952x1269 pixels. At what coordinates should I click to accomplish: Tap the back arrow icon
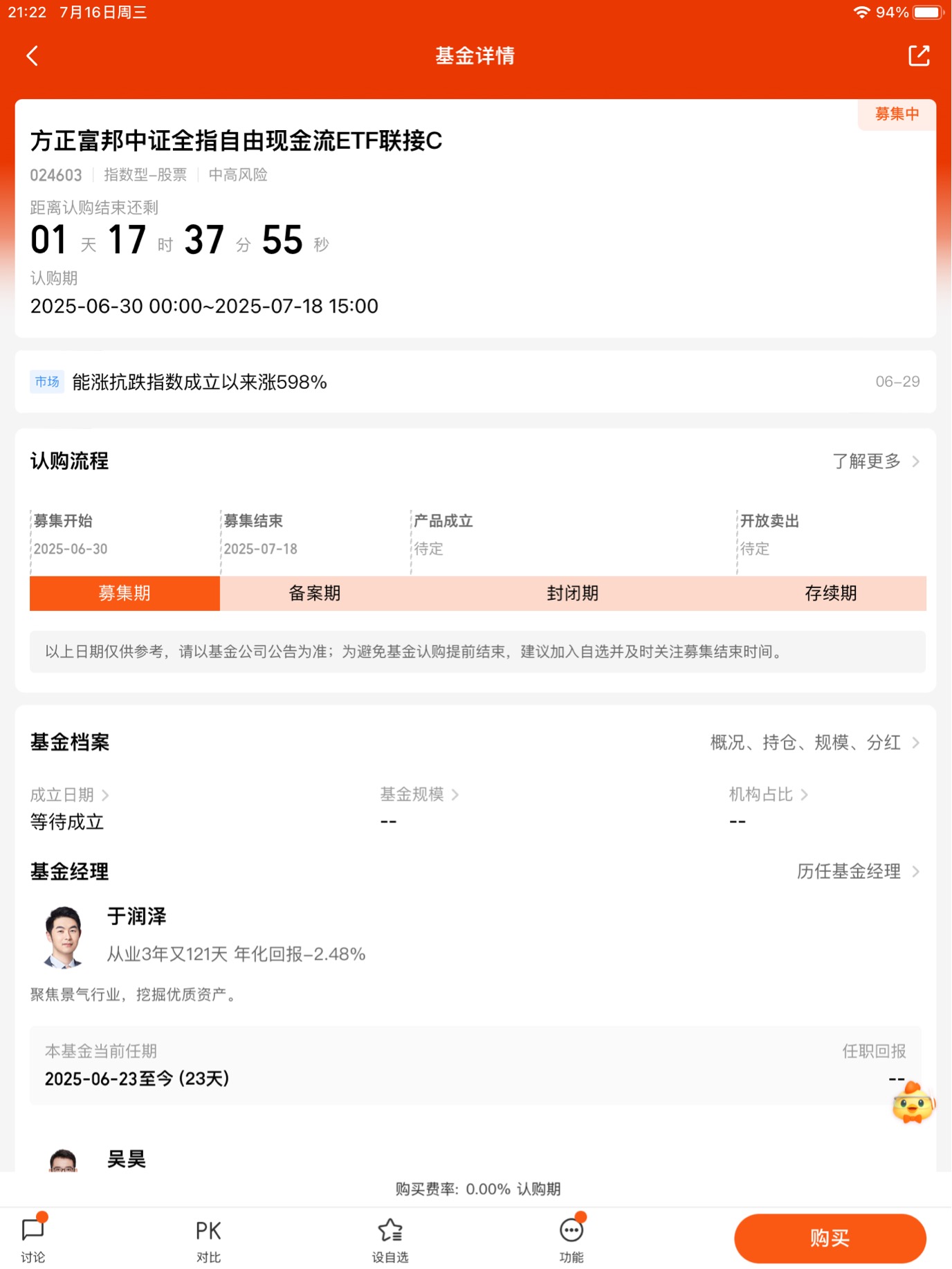pyautogui.click(x=32, y=55)
